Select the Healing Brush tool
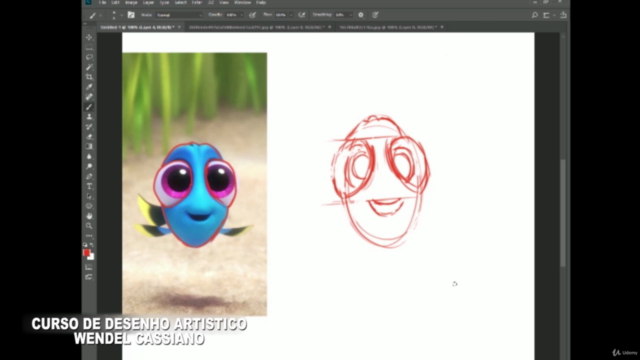 coord(89,97)
